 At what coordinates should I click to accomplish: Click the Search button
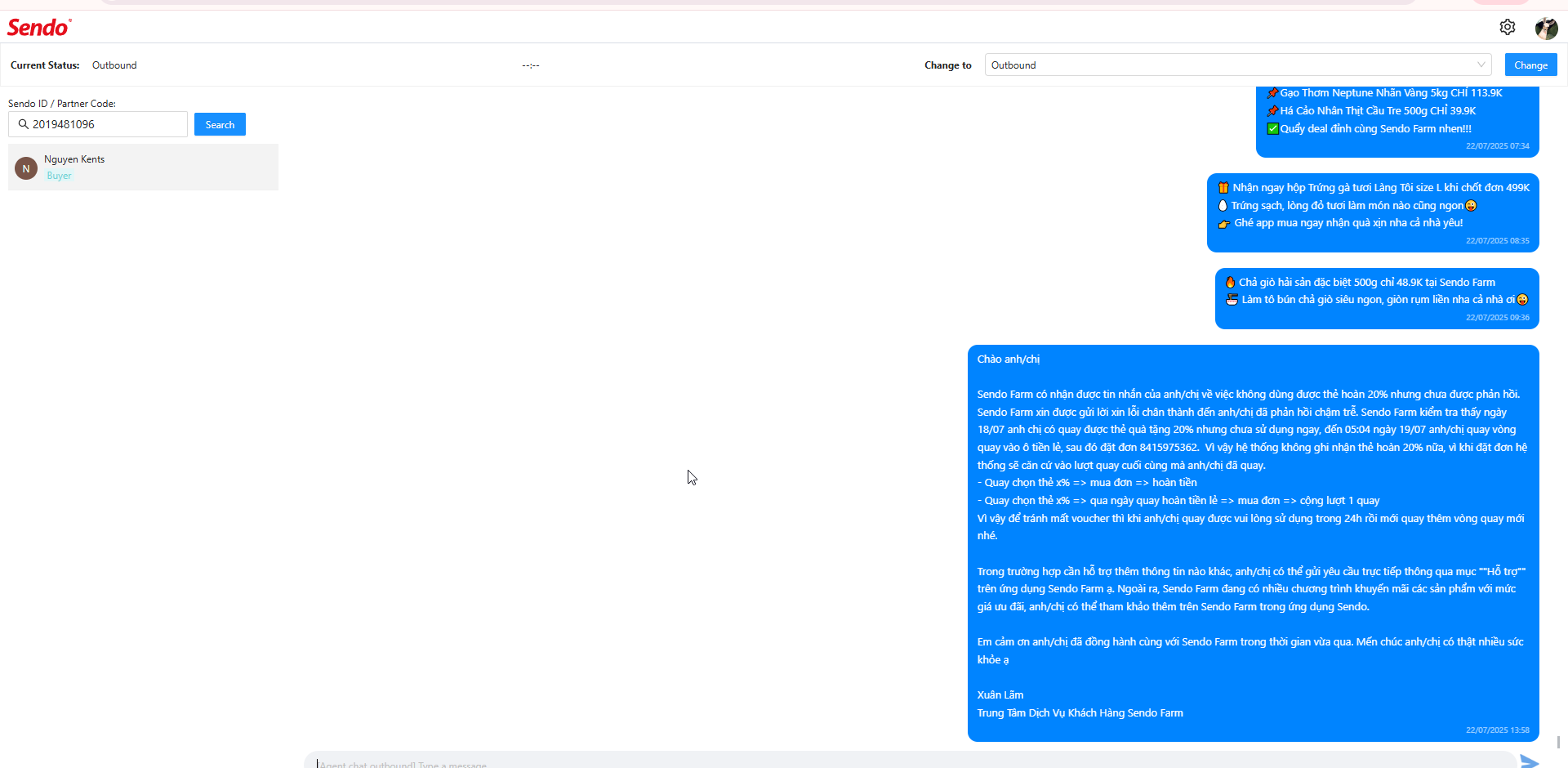click(220, 124)
